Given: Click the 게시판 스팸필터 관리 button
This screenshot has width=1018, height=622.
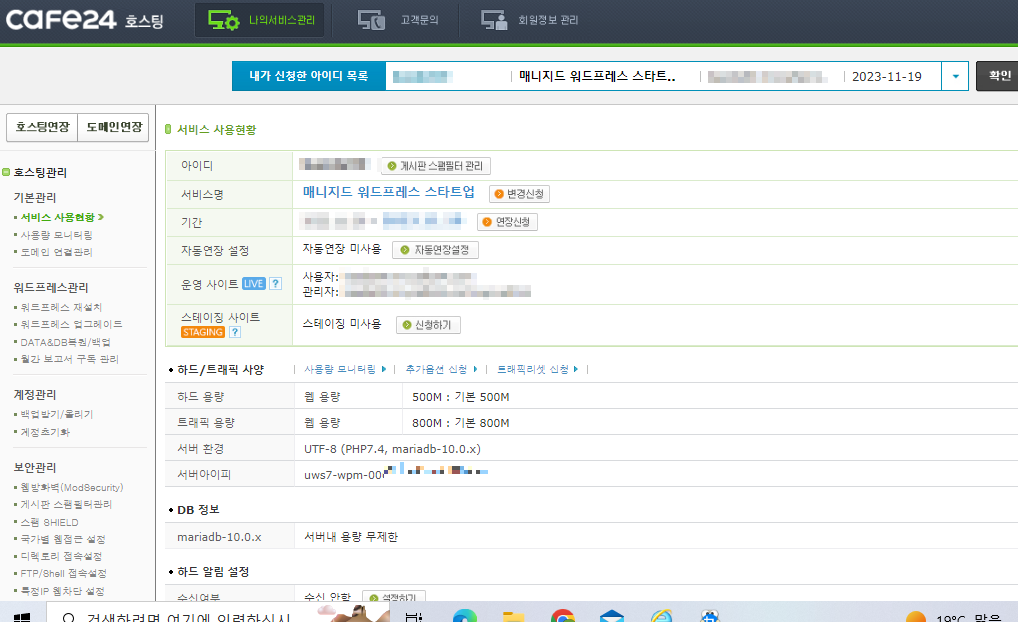Looking at the screenshot, I should [x=436, y=166].
